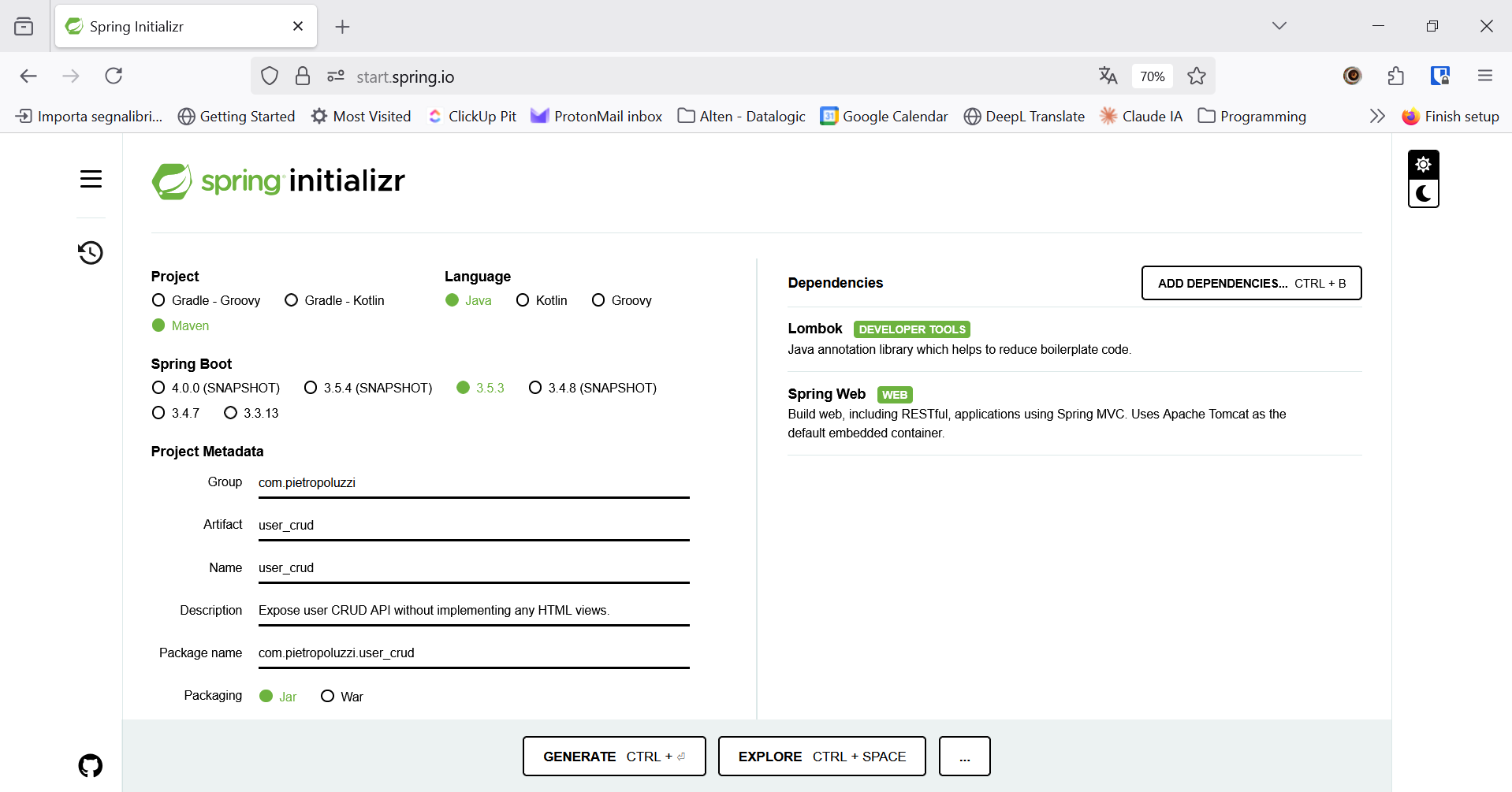Open the ADD DEPENDENCIES dialog
1512x792 pixels.
click(1250, 283)
